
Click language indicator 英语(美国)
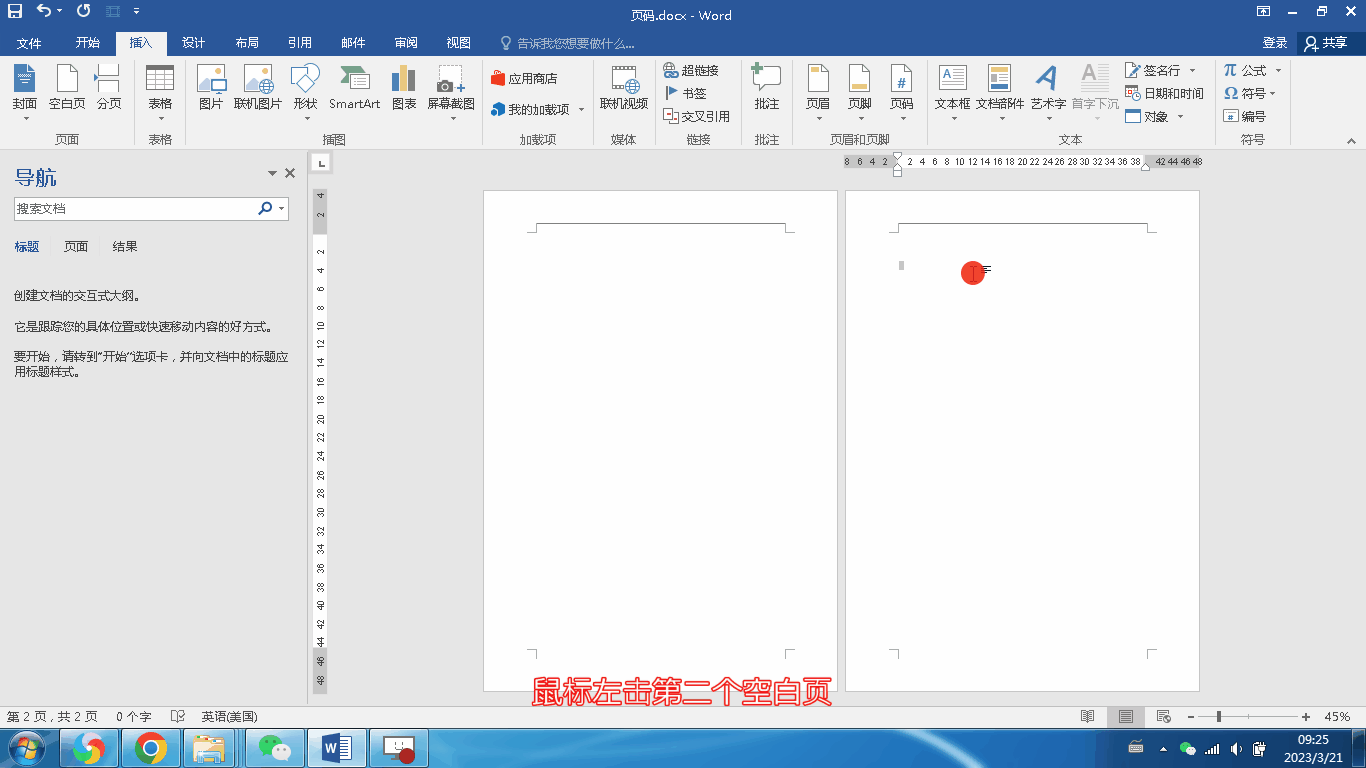(229, 717)
